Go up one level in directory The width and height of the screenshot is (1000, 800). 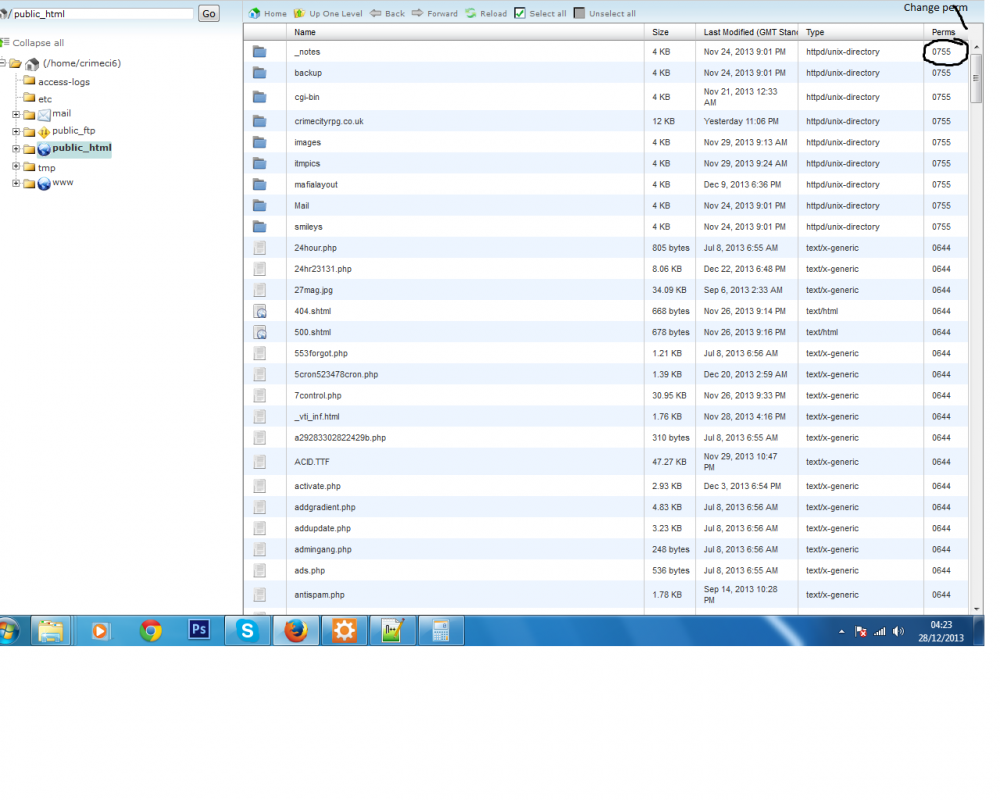[x=301, y=14]
